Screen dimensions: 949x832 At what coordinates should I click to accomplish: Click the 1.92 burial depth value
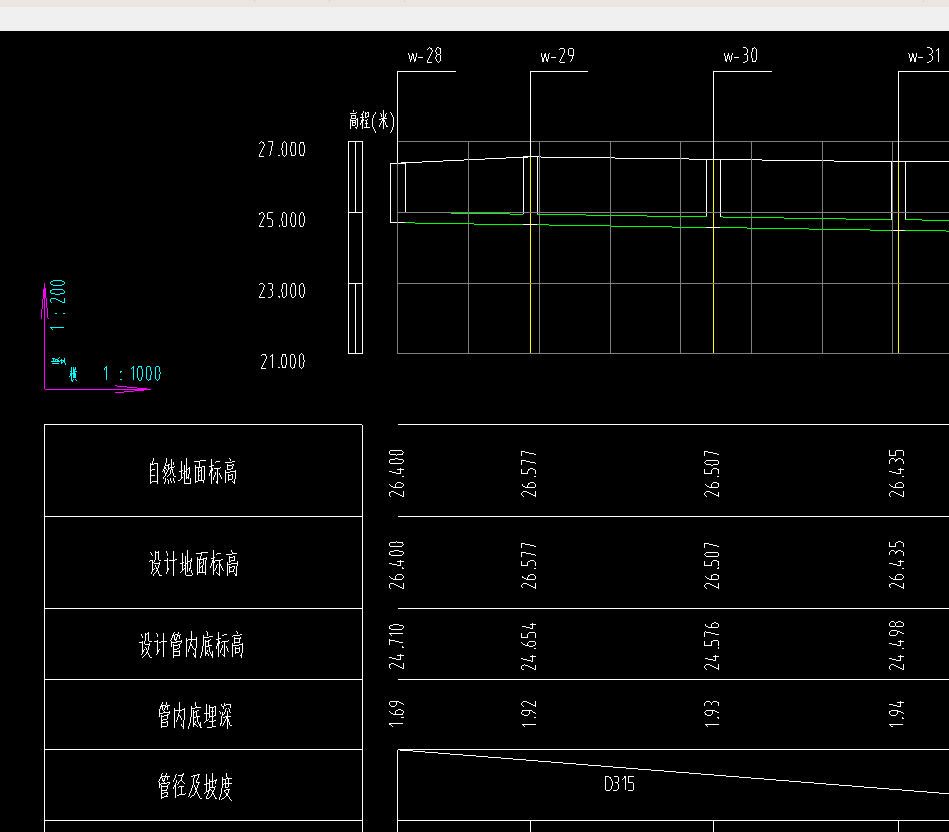pos(528,714)
